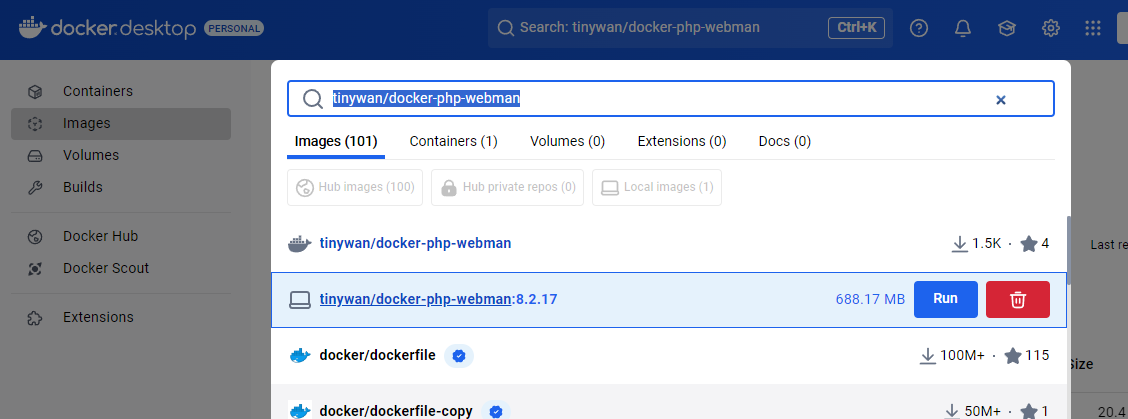Click the top header search bar
The height and width of the screenshot is (419, 1128).
pyautogui.click(x=691, y=28)
